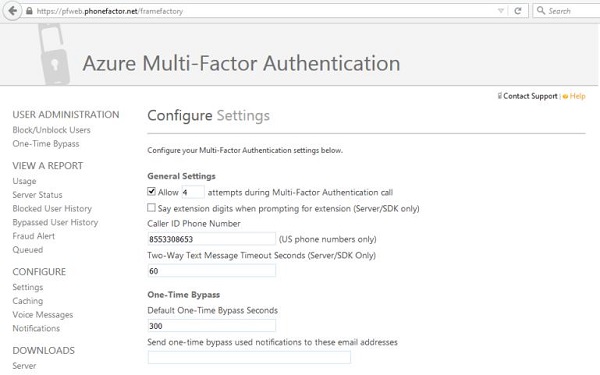The image size is (600, 375).
Task: Click the General Settings heading
Action: pyautogui.click(x=181, y=176)
